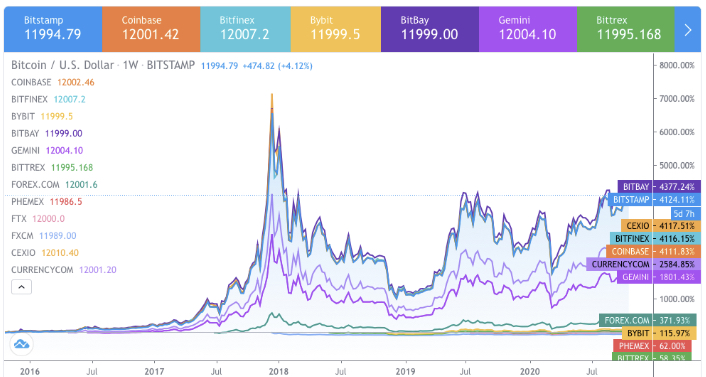
Task: Click the FXCM 11989.00 legend entry
Action: (x=44, y=236)
